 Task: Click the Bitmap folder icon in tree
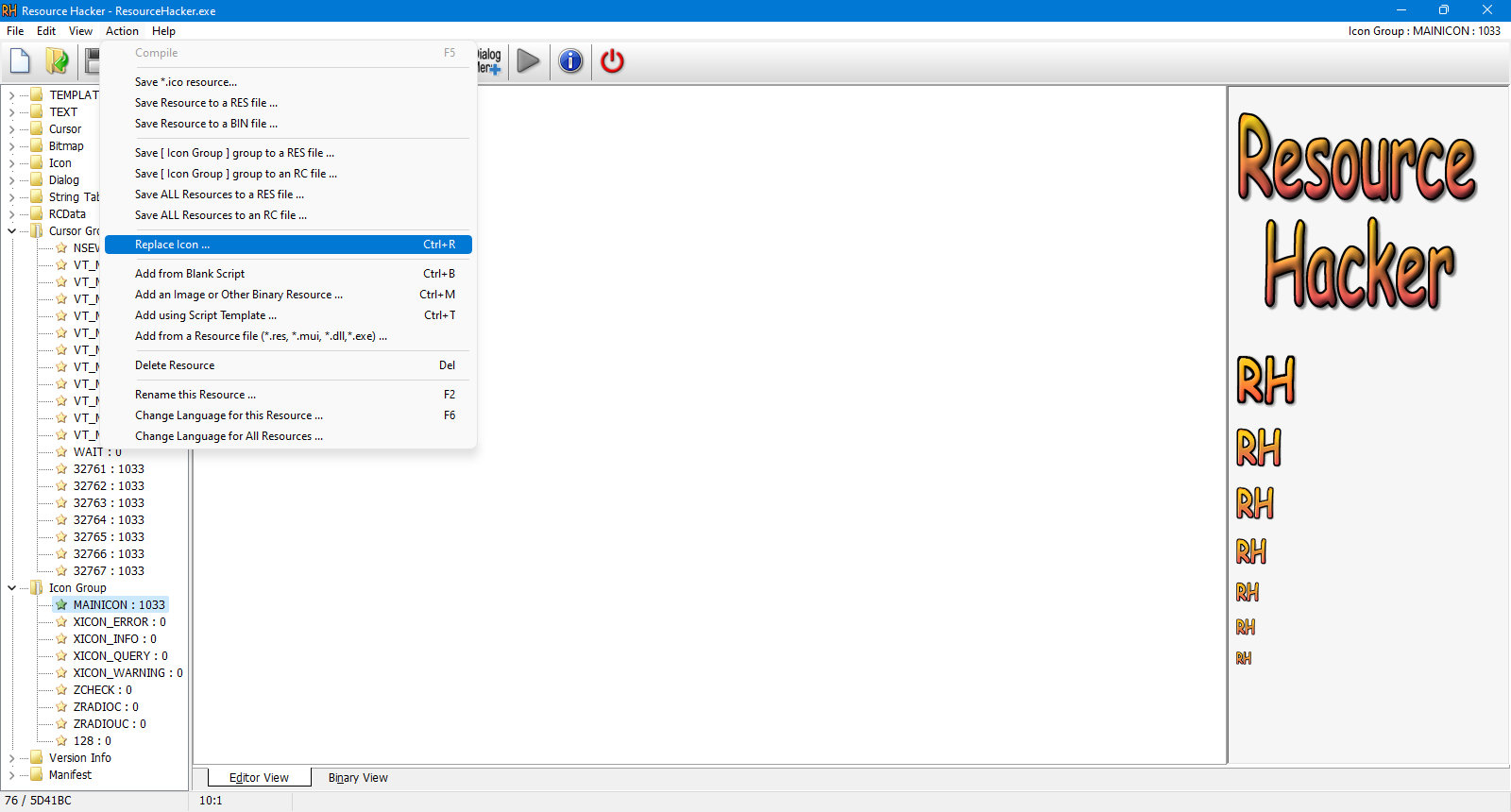37,146
